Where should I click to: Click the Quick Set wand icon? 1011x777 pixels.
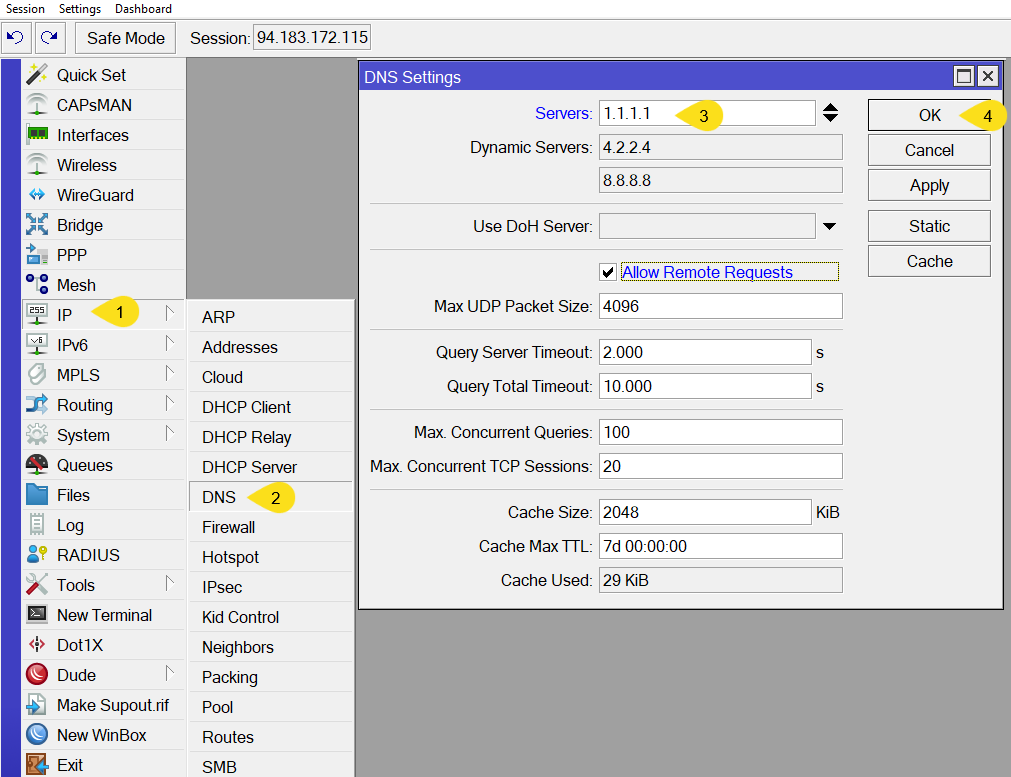pos(37,75)
